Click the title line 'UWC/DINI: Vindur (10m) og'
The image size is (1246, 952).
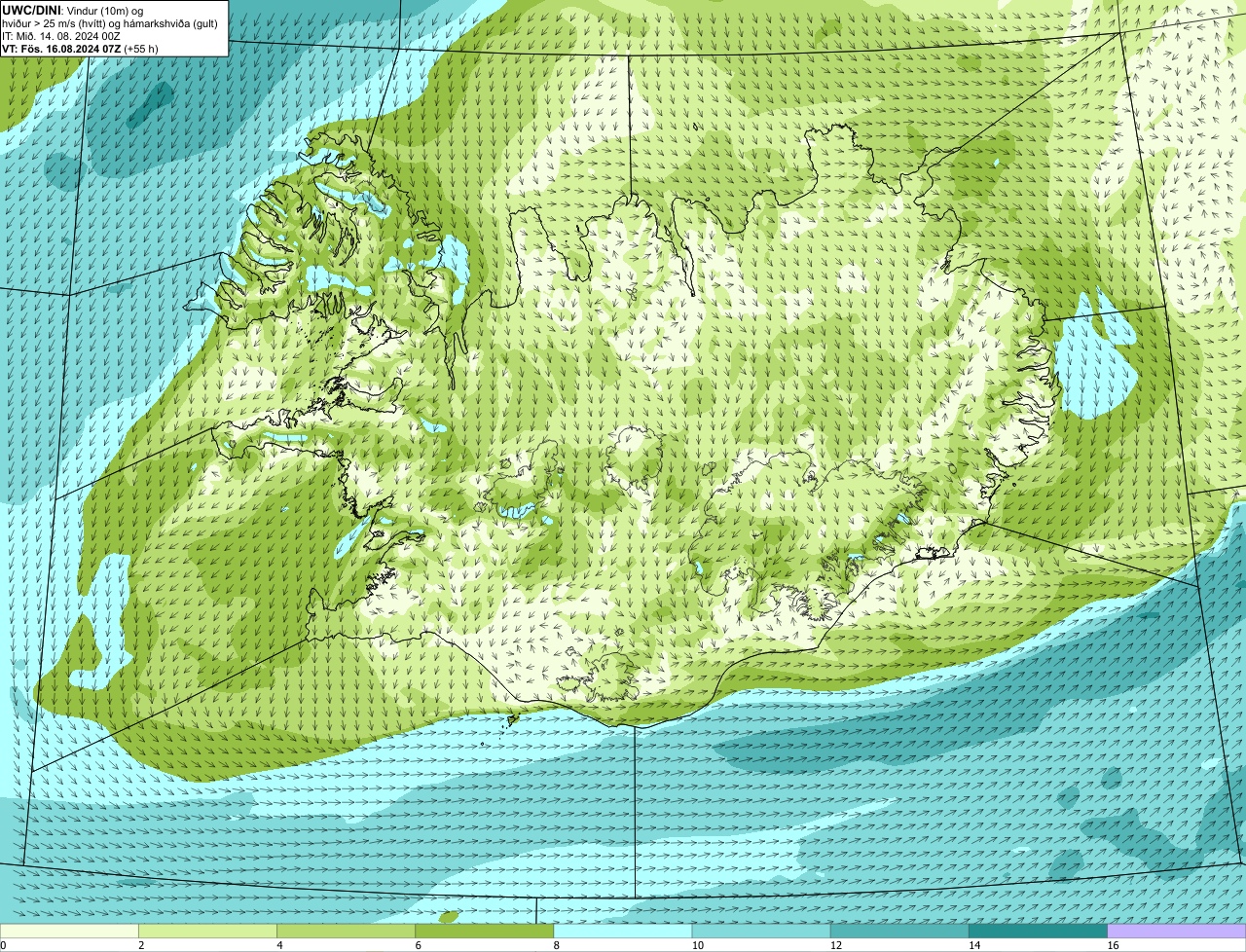tap(72, 11)
